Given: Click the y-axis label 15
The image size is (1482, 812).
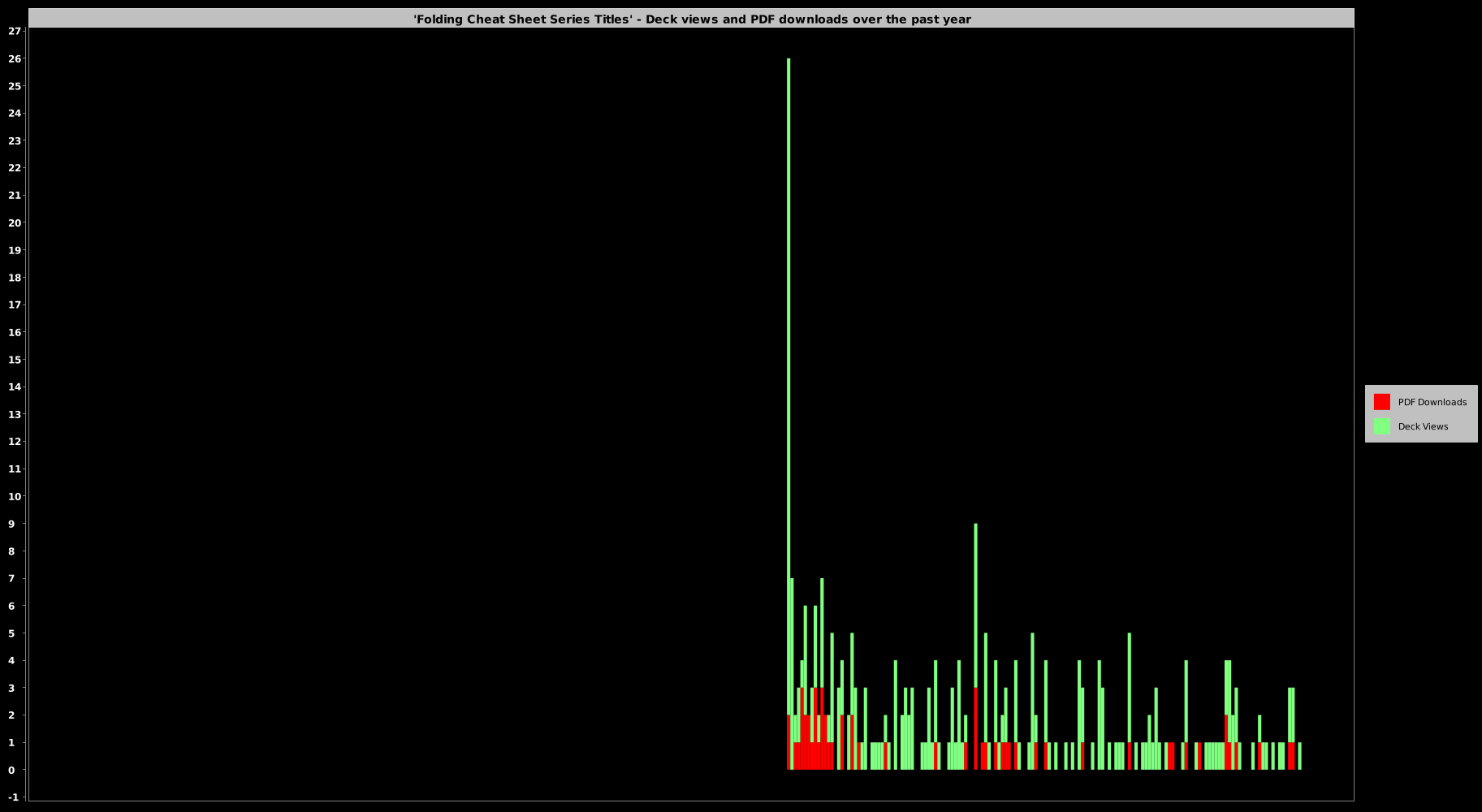Looking at the screenshot, I should coord(15,360).
